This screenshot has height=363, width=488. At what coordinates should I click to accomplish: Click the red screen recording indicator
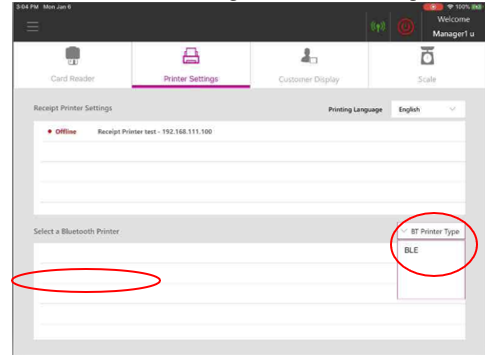pyautogui.click(x=433, y=7)
